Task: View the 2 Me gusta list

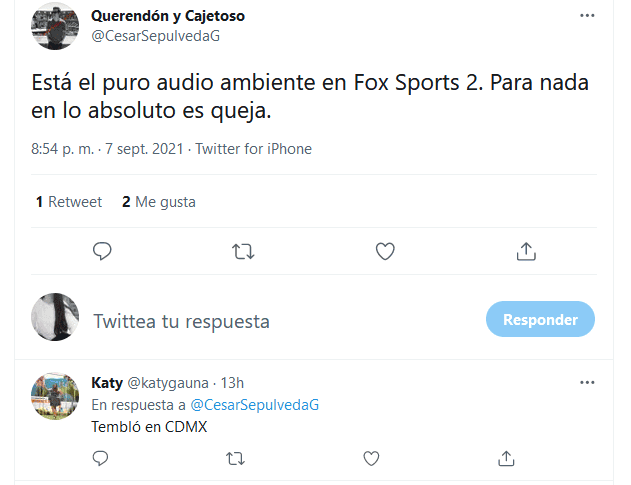Action: 159,202
